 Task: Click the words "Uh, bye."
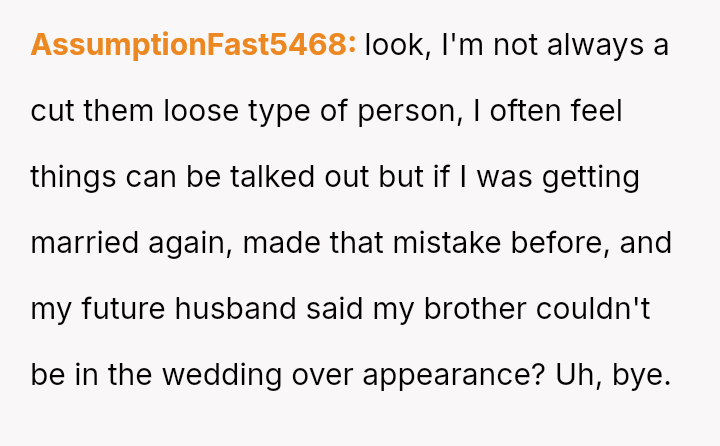click(612, 375)
